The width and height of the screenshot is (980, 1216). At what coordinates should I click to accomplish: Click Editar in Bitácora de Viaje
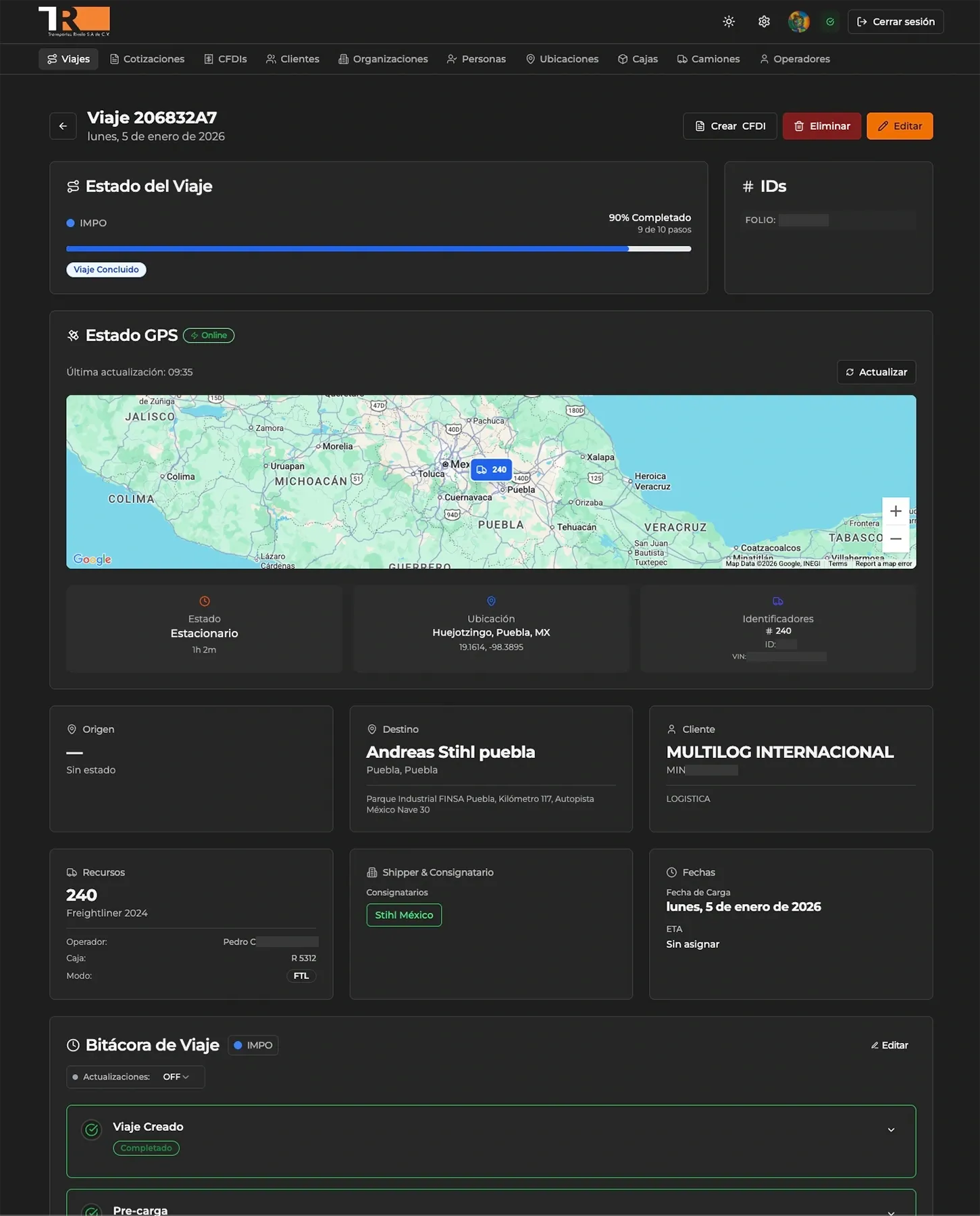(889, 1045)
